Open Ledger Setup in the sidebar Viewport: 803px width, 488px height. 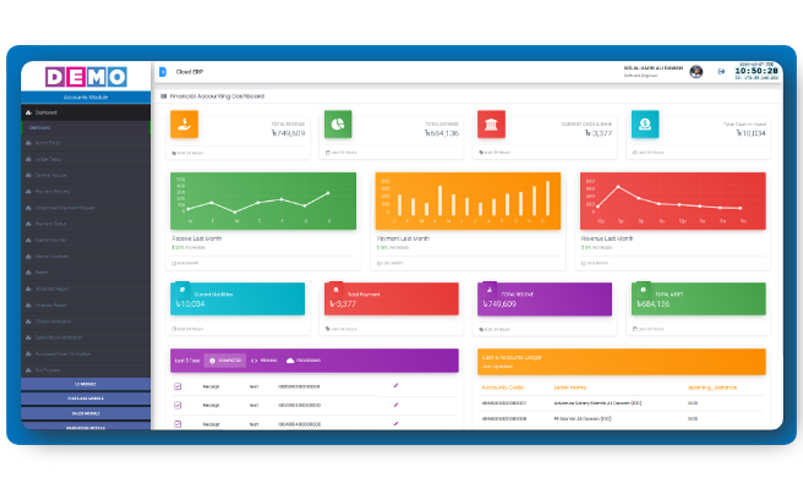point(48,159)
